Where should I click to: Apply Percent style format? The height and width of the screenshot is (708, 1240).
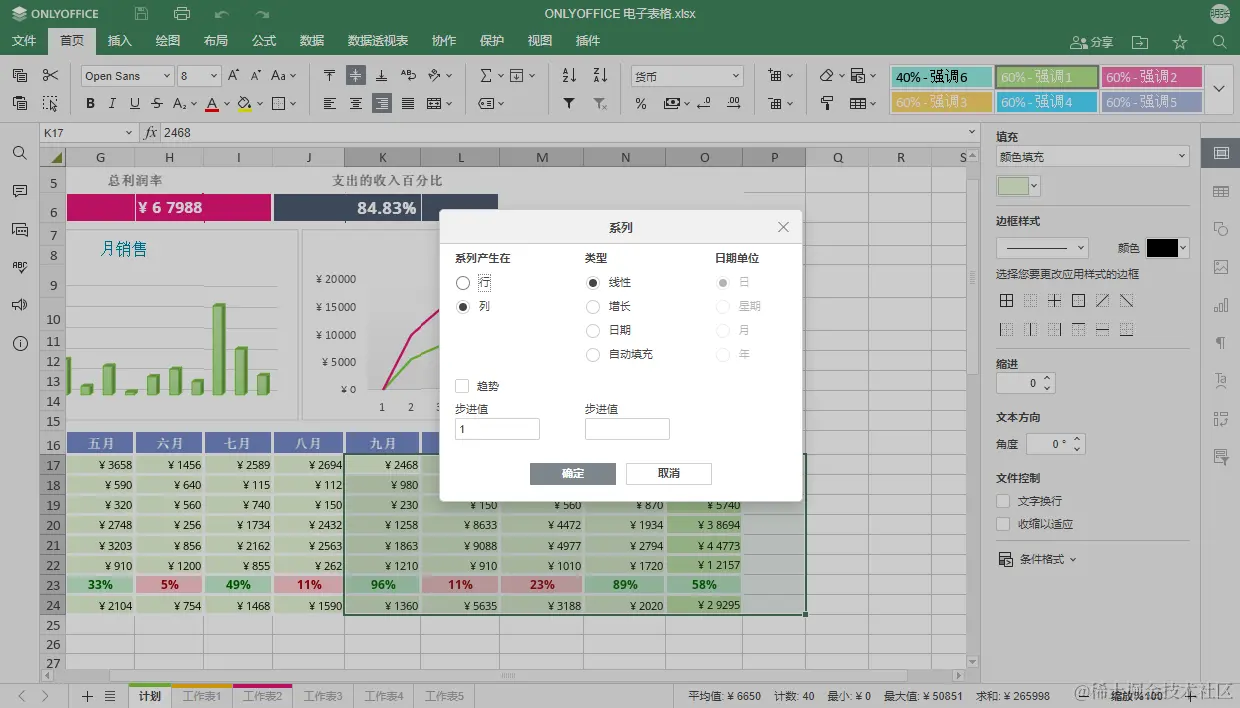(x=641, y=103)
